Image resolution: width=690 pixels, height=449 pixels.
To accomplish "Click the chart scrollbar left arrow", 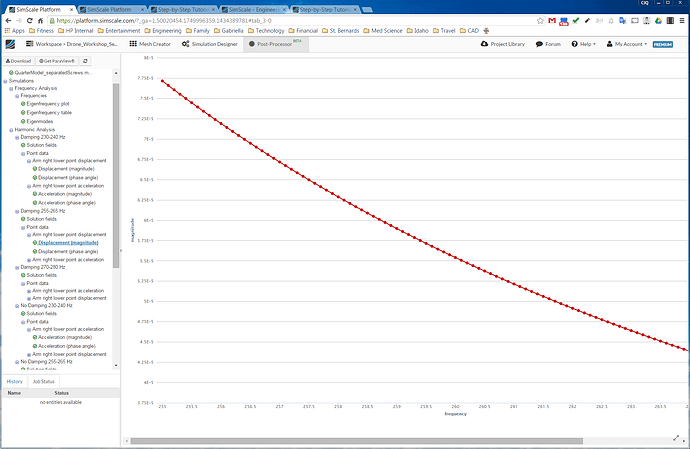I will (x=127, y=441).
